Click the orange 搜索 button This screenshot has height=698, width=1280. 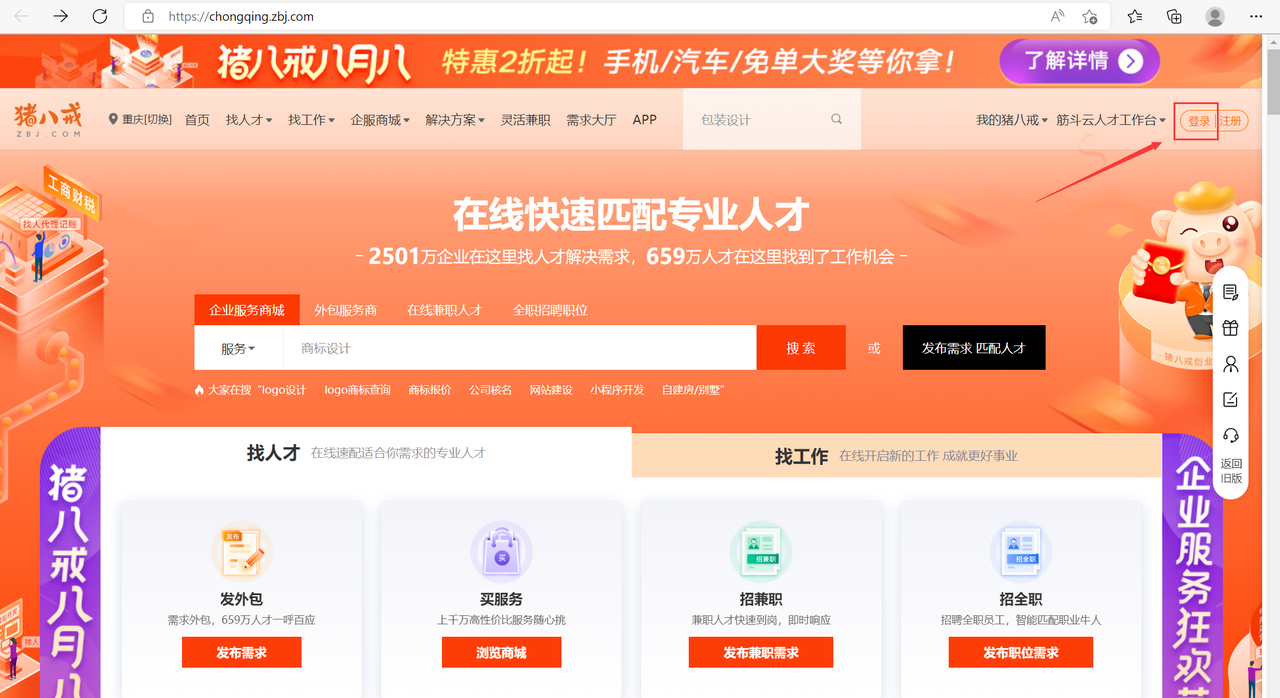(801, 348)
